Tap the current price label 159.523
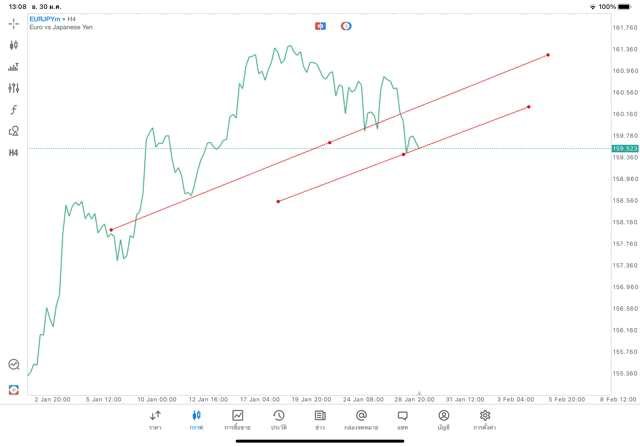The width and height of the screenshot is (640, 447). pyautogui.click(x=624, y=148)
